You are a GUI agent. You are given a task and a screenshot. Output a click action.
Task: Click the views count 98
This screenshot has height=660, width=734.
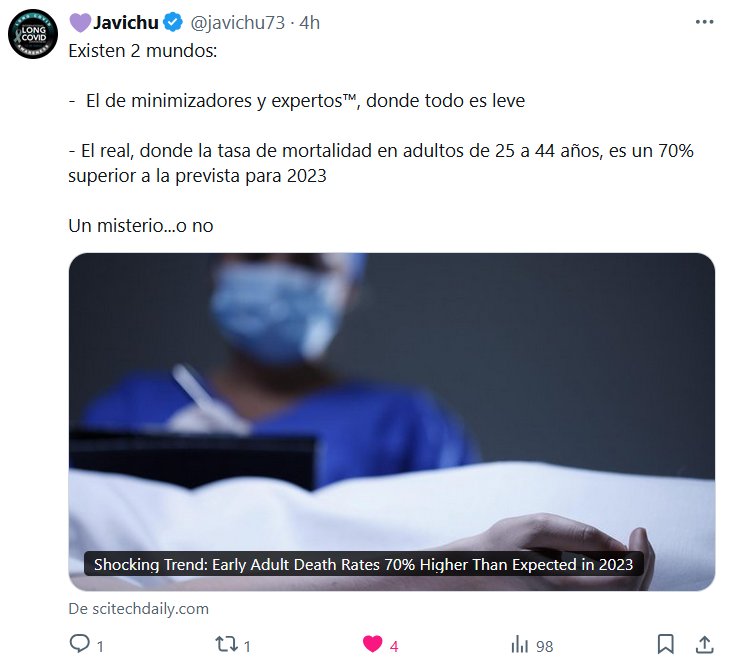(544, 646)
